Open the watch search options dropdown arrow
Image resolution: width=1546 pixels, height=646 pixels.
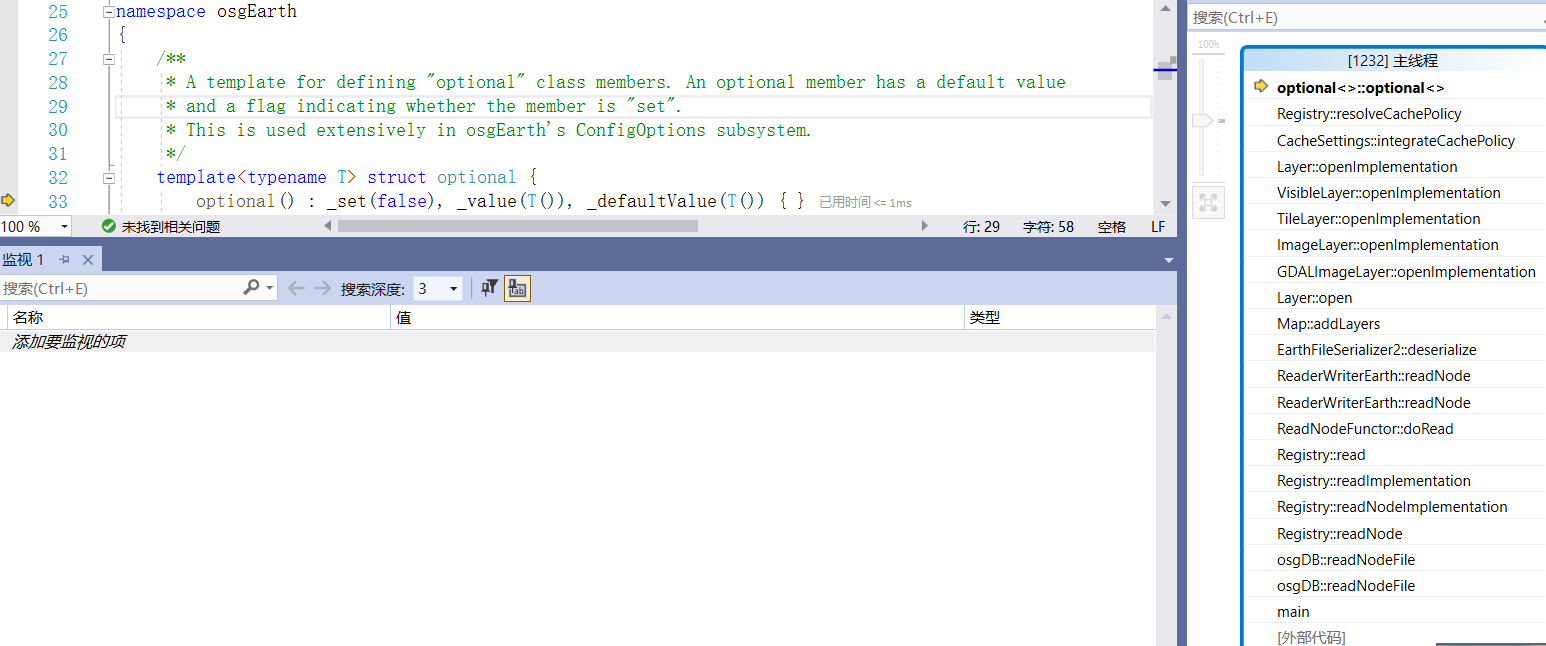270,288
